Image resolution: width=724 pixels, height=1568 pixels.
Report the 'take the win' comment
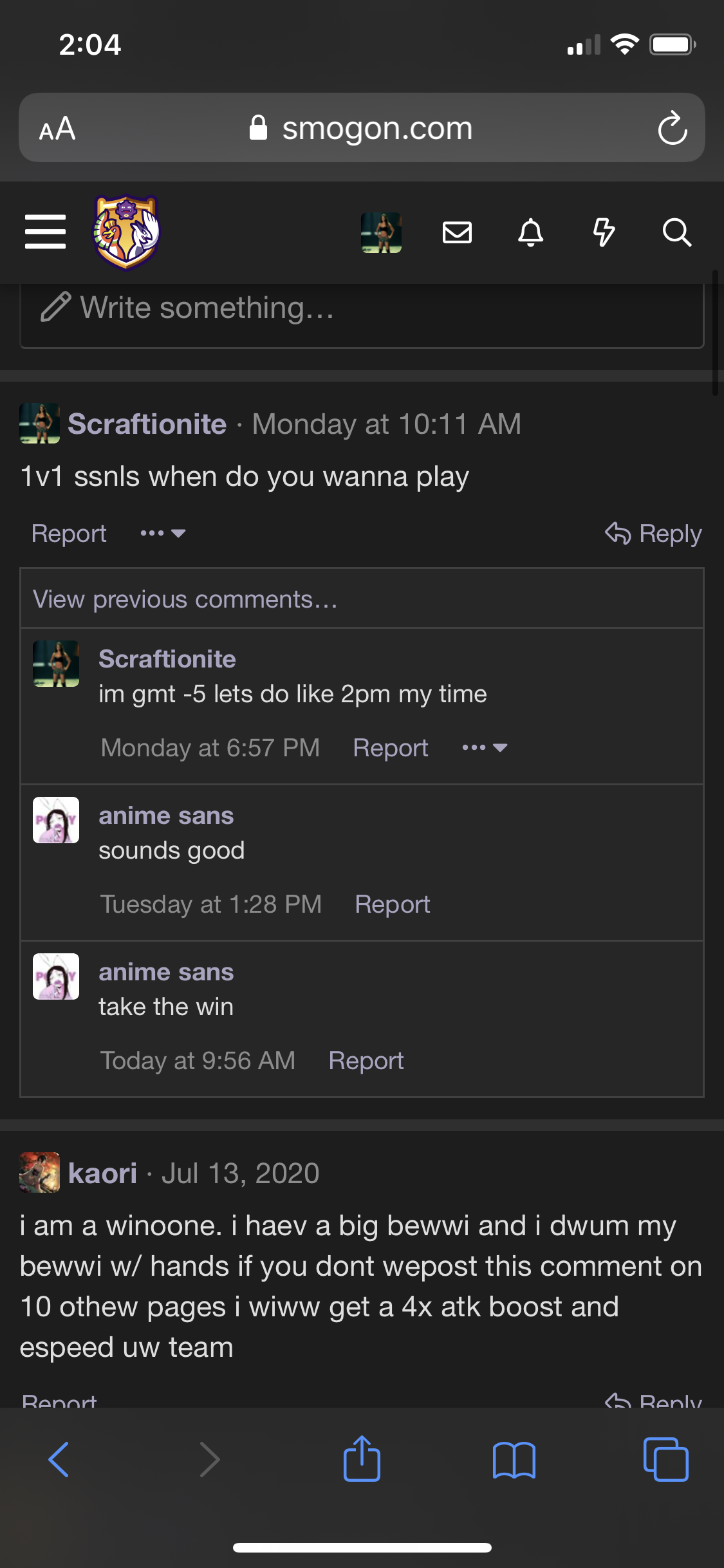click(x=366, y=1060)
